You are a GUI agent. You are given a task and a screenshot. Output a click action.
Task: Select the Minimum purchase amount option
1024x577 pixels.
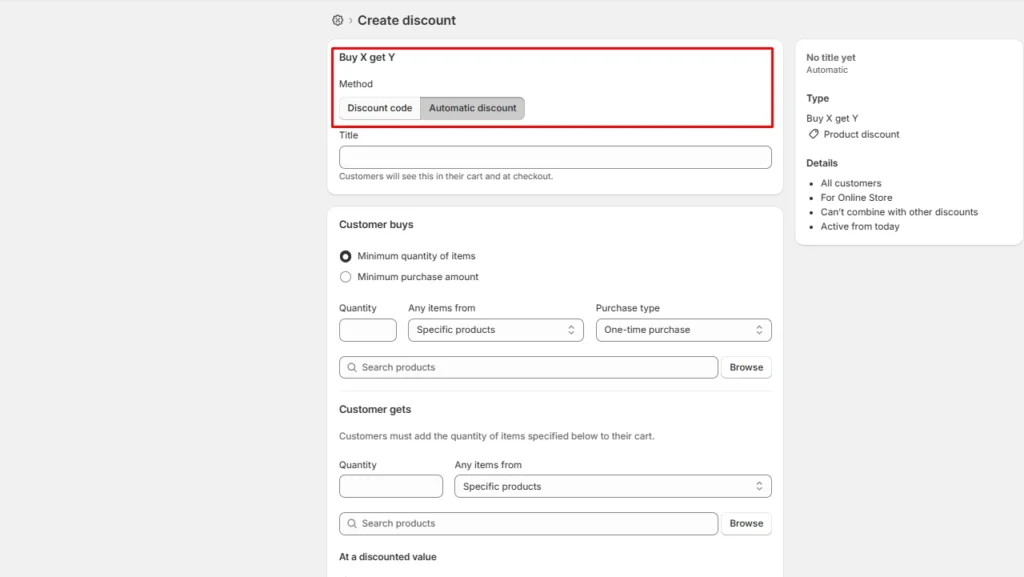(x=345, y=277)
